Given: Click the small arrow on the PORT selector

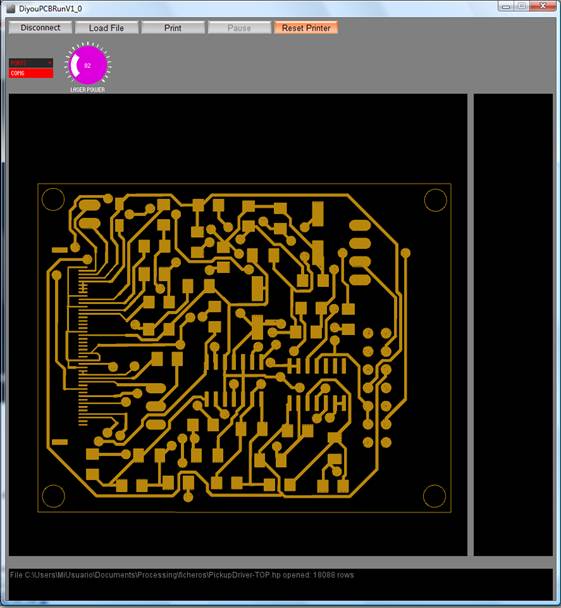Looking at the screenshot, I should pyautogui.click(x=50, y=63).
